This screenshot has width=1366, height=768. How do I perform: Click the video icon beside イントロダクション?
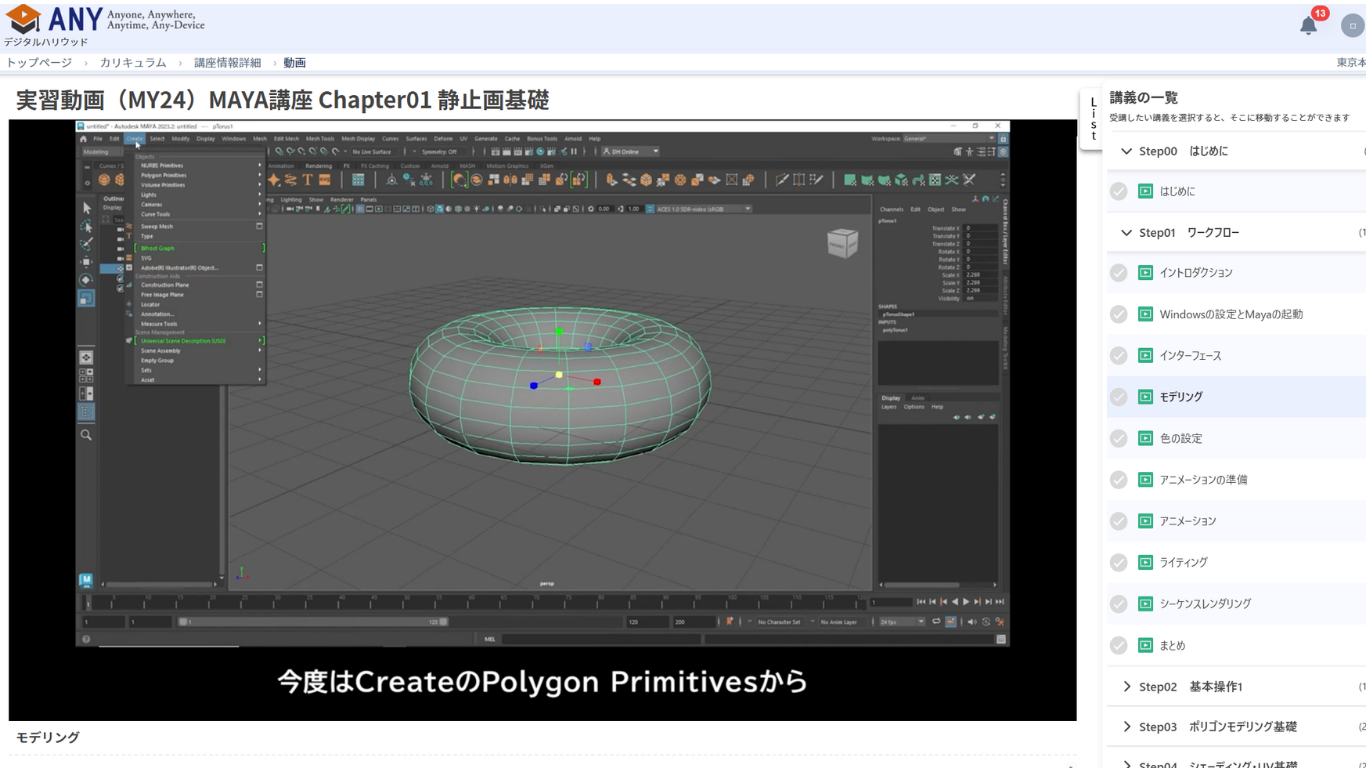coord(1145,273)
